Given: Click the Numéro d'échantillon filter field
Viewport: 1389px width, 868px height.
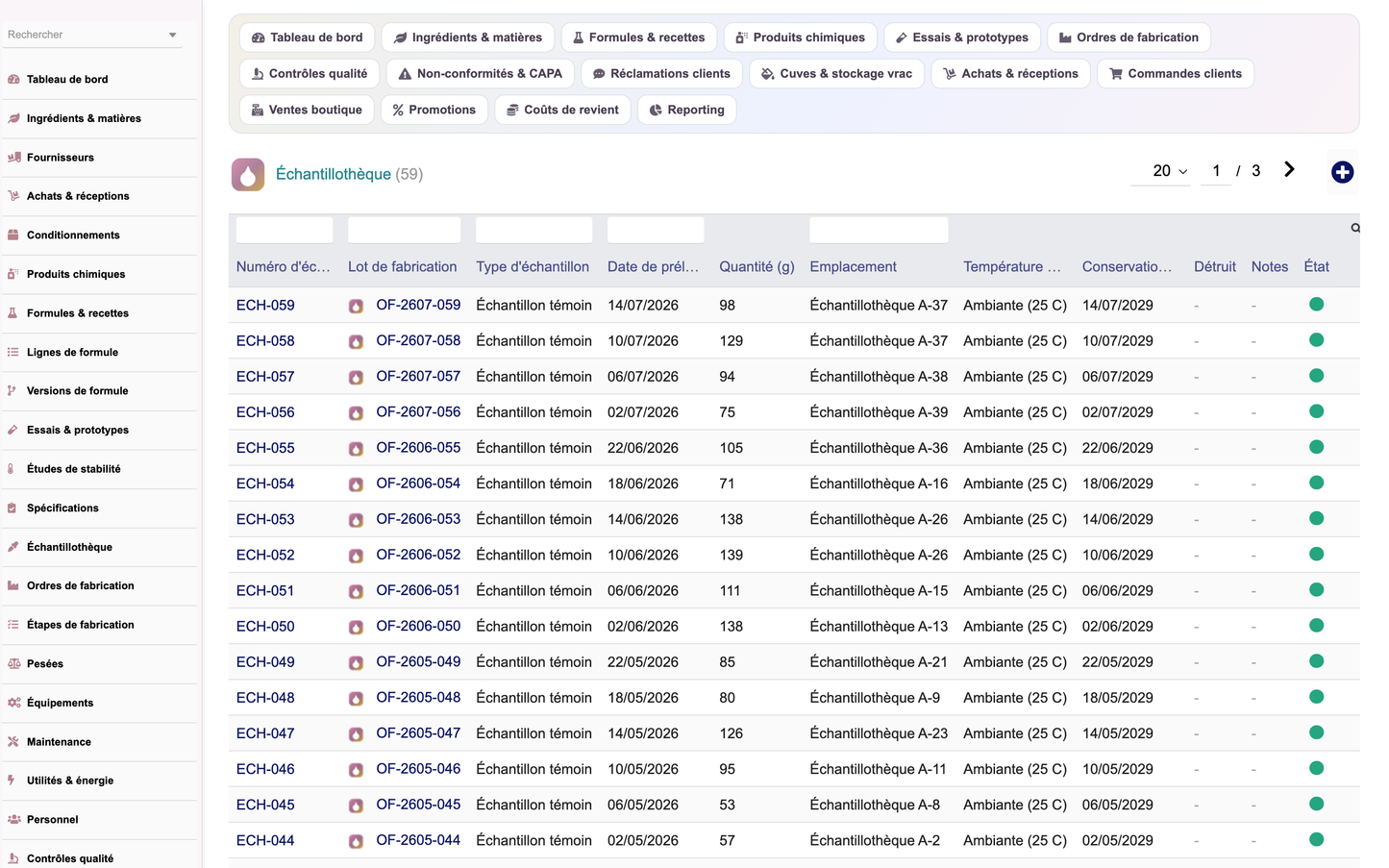Looking at the screenshot, I should [285, 230].
